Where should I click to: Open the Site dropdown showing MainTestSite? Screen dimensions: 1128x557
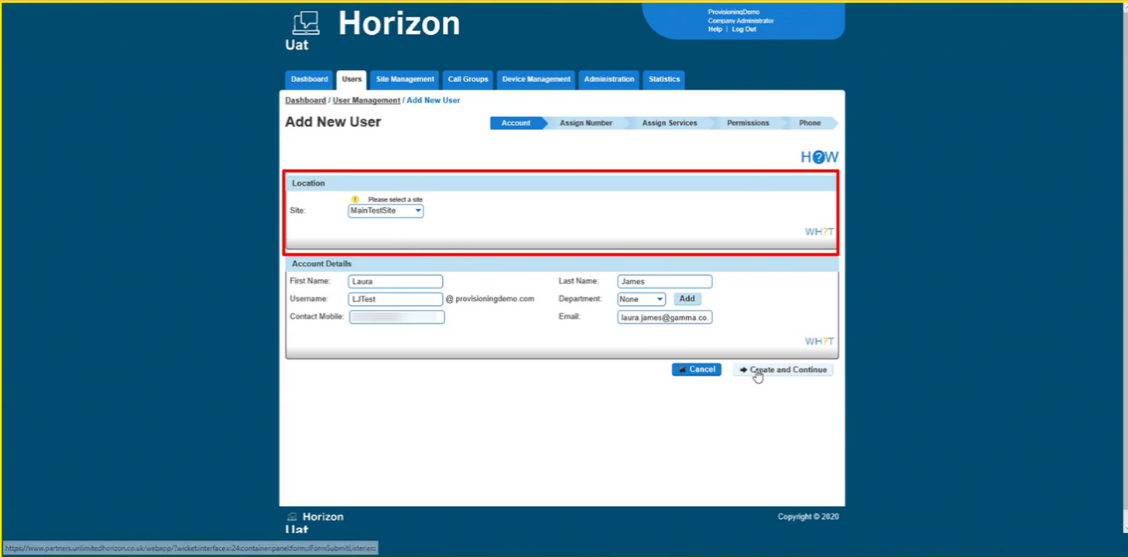386,211
